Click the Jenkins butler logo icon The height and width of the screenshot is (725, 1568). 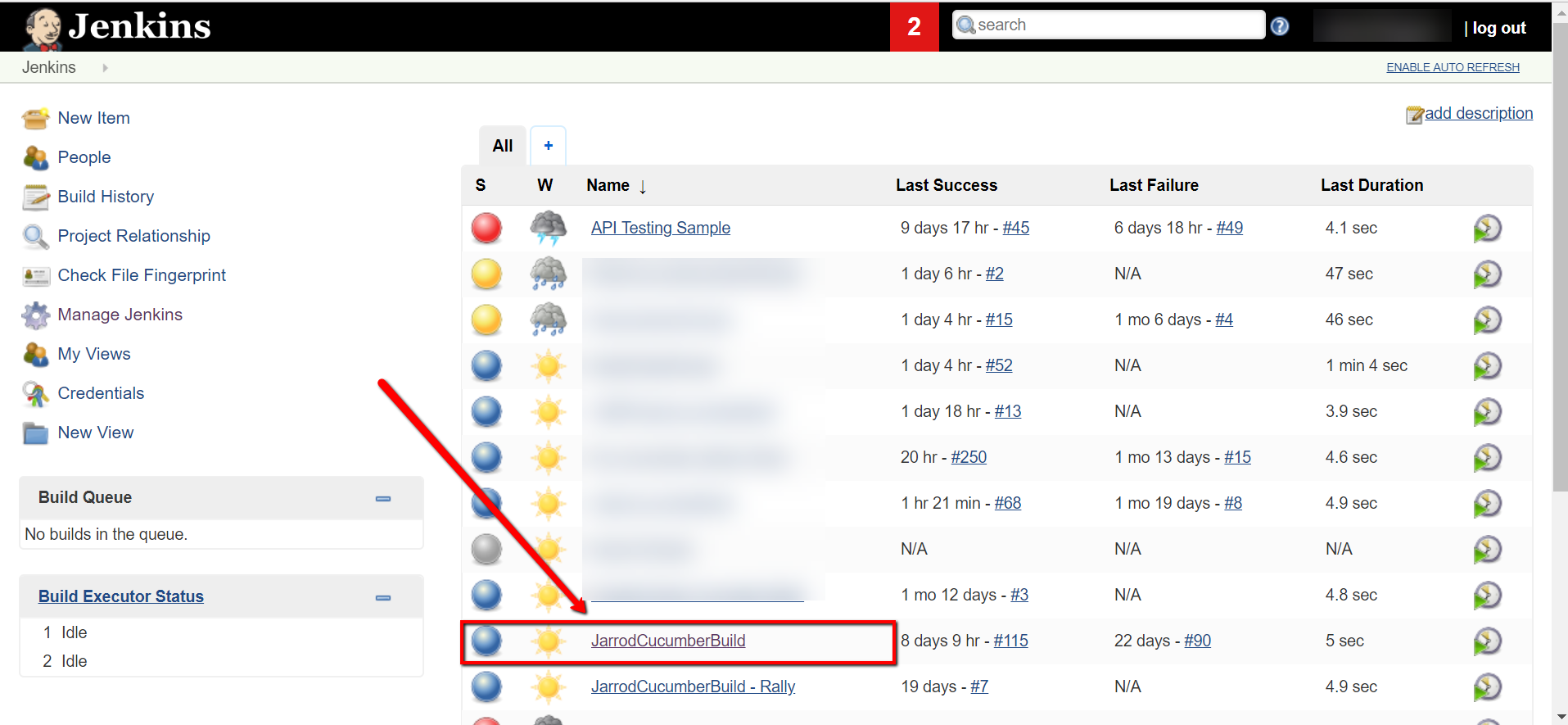[x=43, y=28]
